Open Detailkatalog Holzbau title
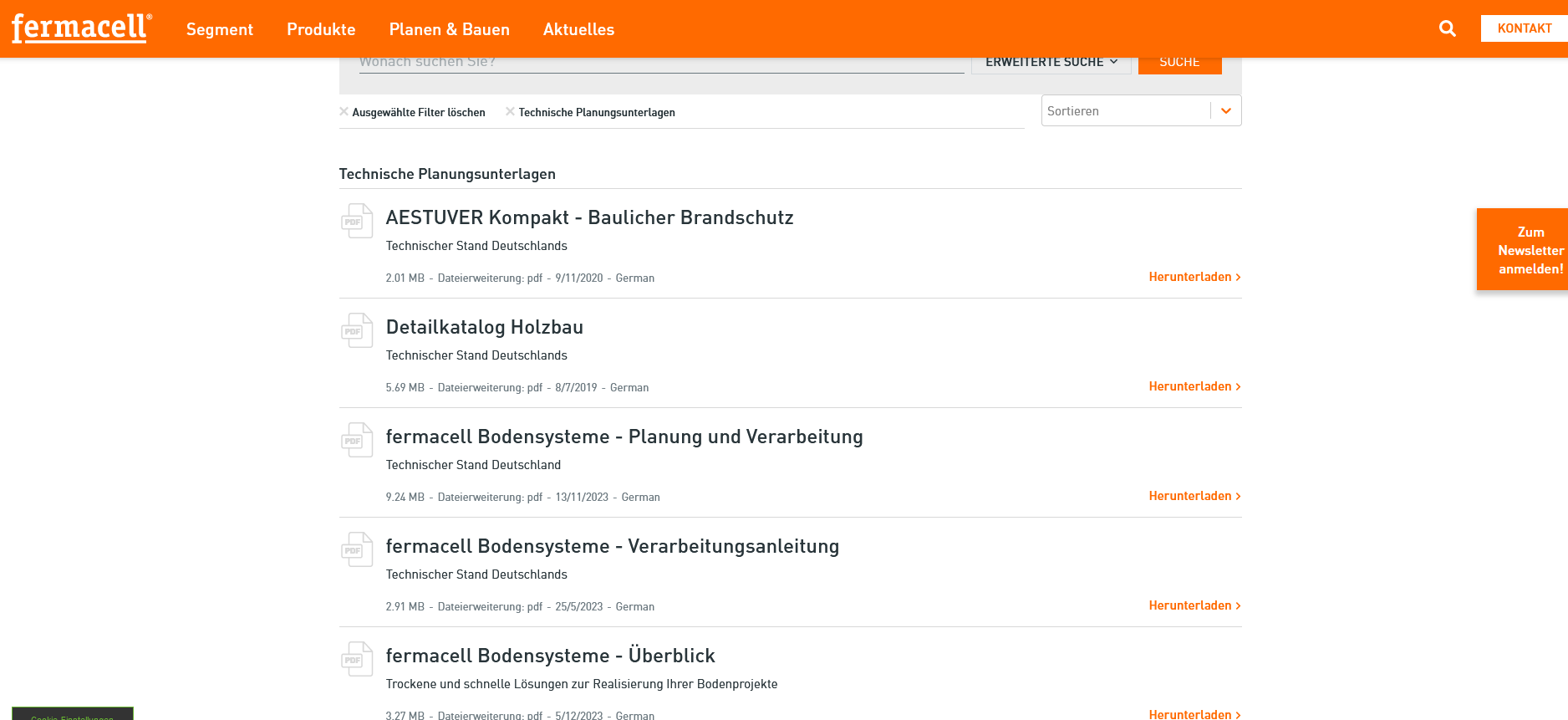 (x=485, y=327)
